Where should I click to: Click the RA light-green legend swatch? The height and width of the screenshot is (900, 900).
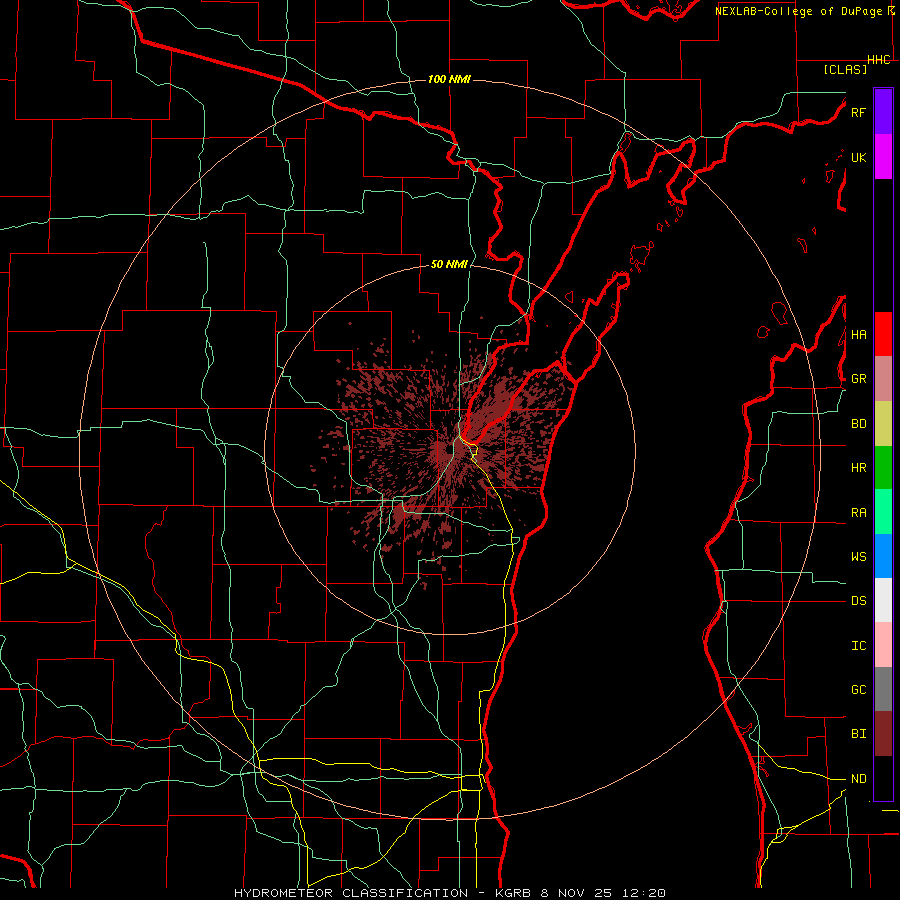[x=883, y=512]
